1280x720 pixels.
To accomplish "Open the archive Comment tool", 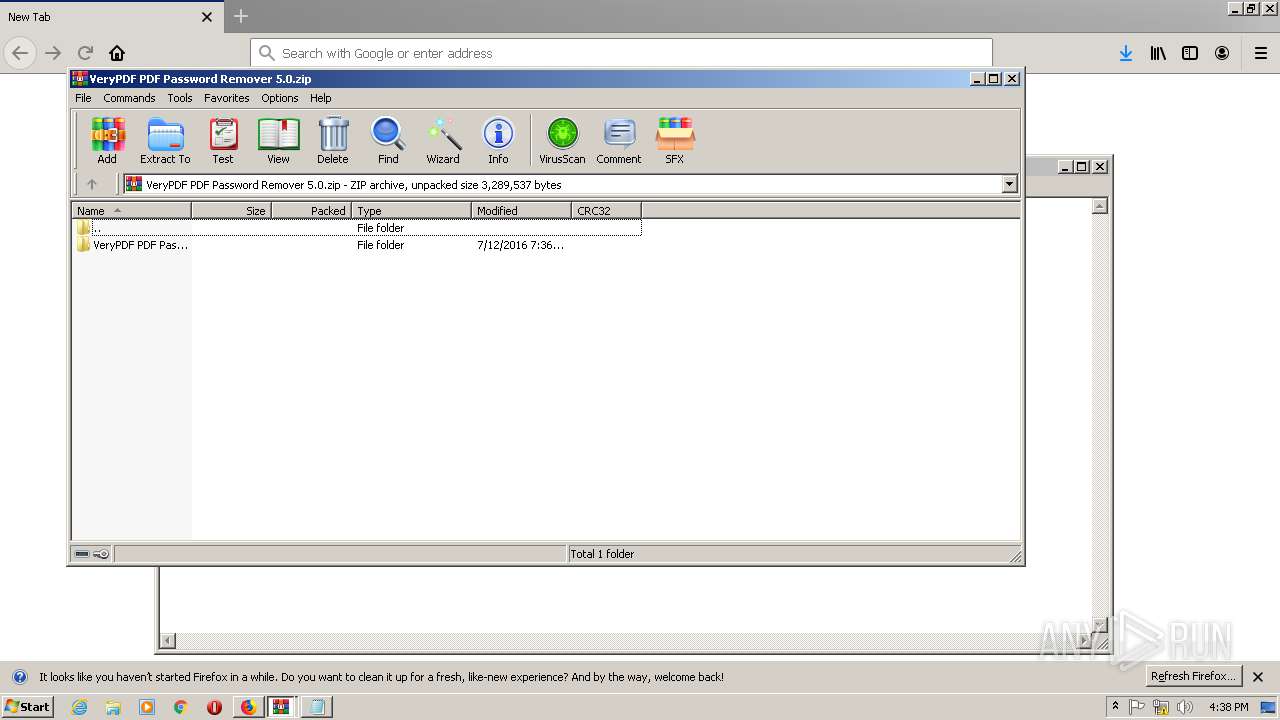I will pos(619,140).
